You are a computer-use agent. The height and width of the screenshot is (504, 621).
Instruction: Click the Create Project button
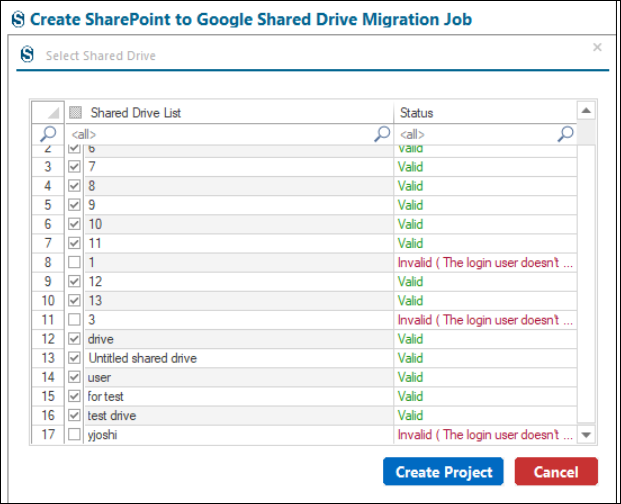443,472
